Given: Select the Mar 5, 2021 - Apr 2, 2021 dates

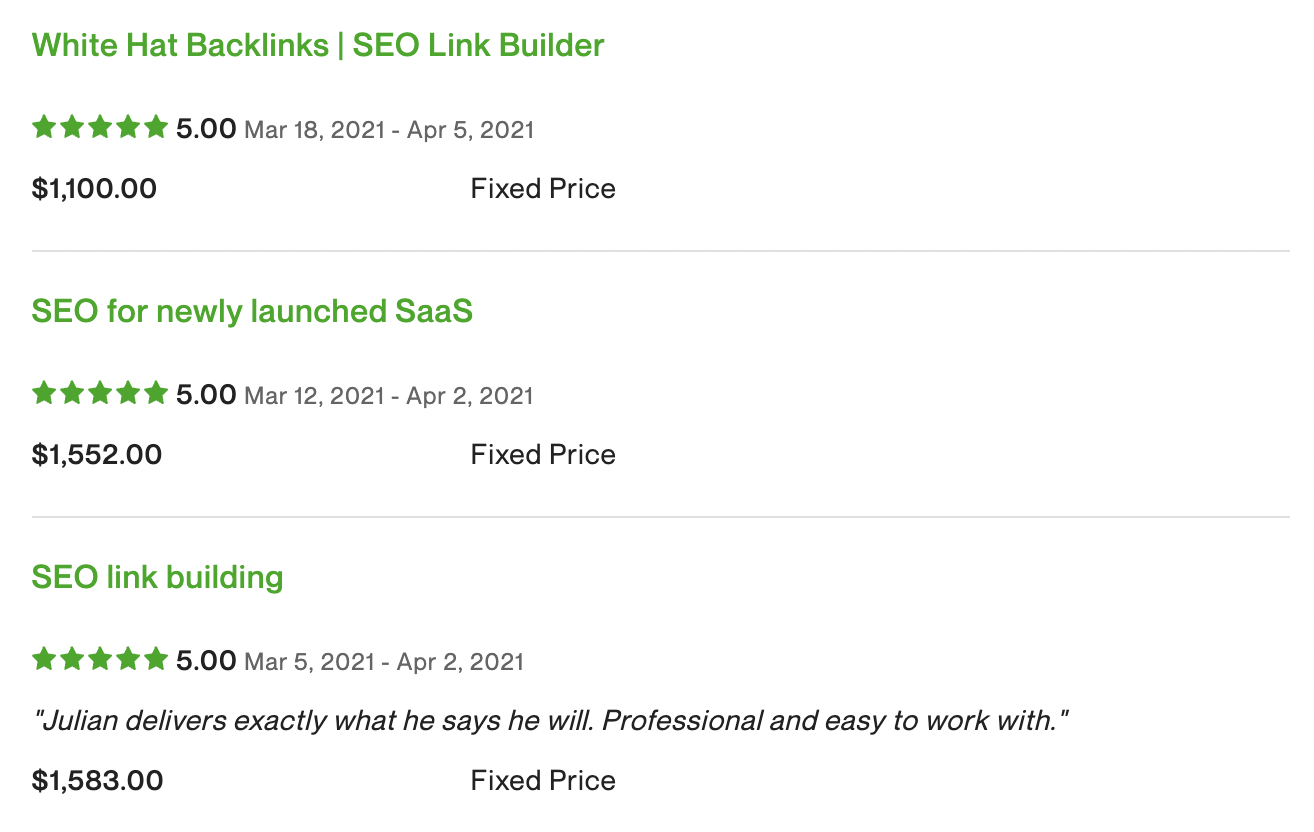Looking at the screenshot, I should pyautogui.click(x=384, y=662).
